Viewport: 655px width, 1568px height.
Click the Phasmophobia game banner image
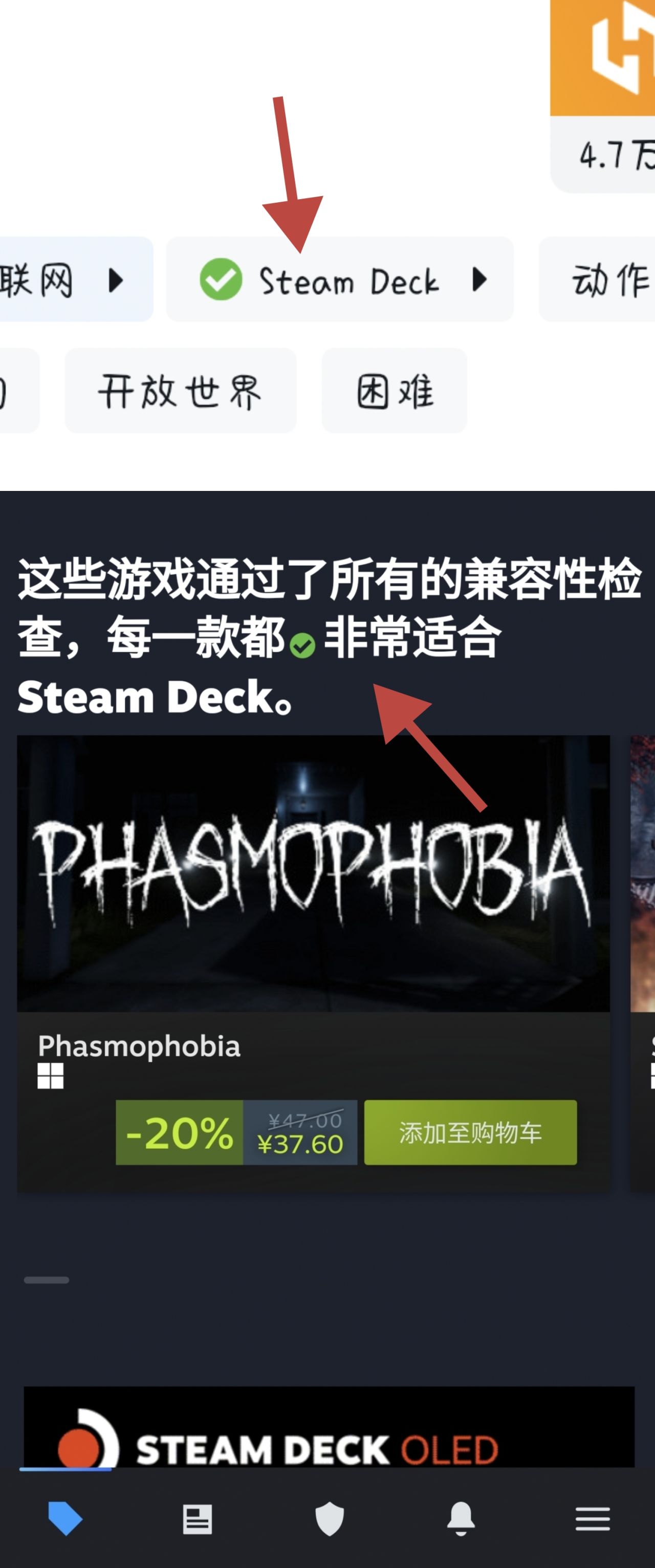click(x=313, y=873)
